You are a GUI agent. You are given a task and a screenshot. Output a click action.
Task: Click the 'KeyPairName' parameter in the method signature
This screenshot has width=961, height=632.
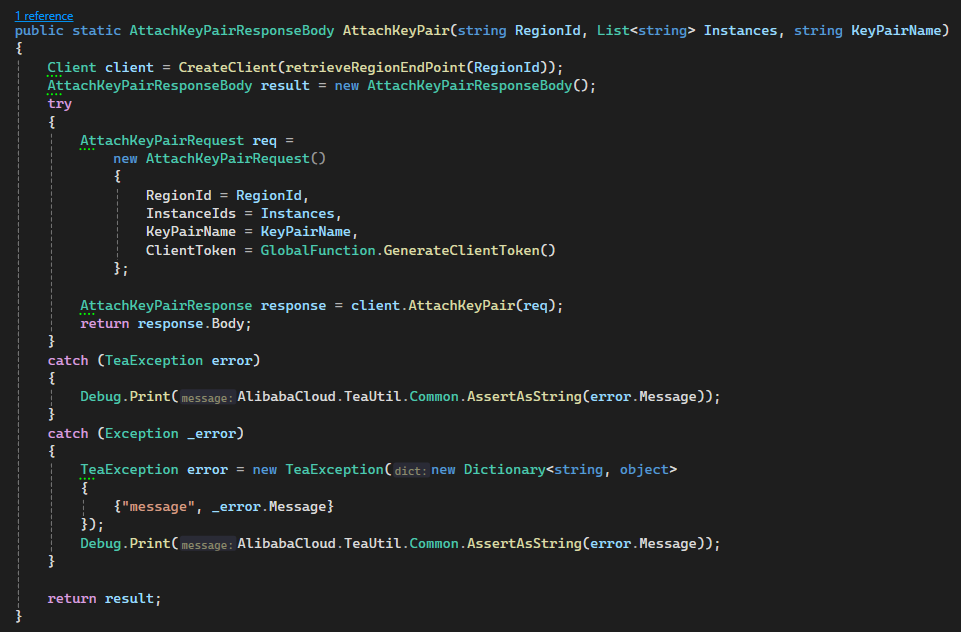coord(895,31)
